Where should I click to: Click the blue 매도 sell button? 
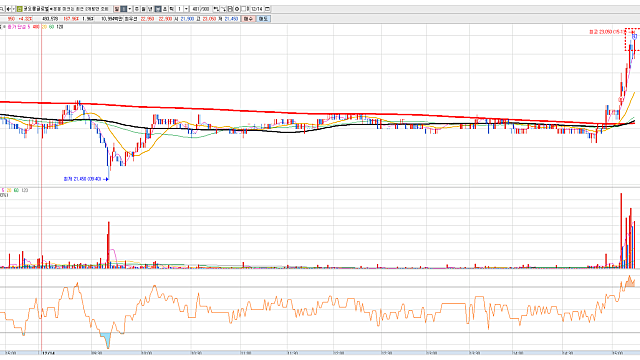coord(263,19)
